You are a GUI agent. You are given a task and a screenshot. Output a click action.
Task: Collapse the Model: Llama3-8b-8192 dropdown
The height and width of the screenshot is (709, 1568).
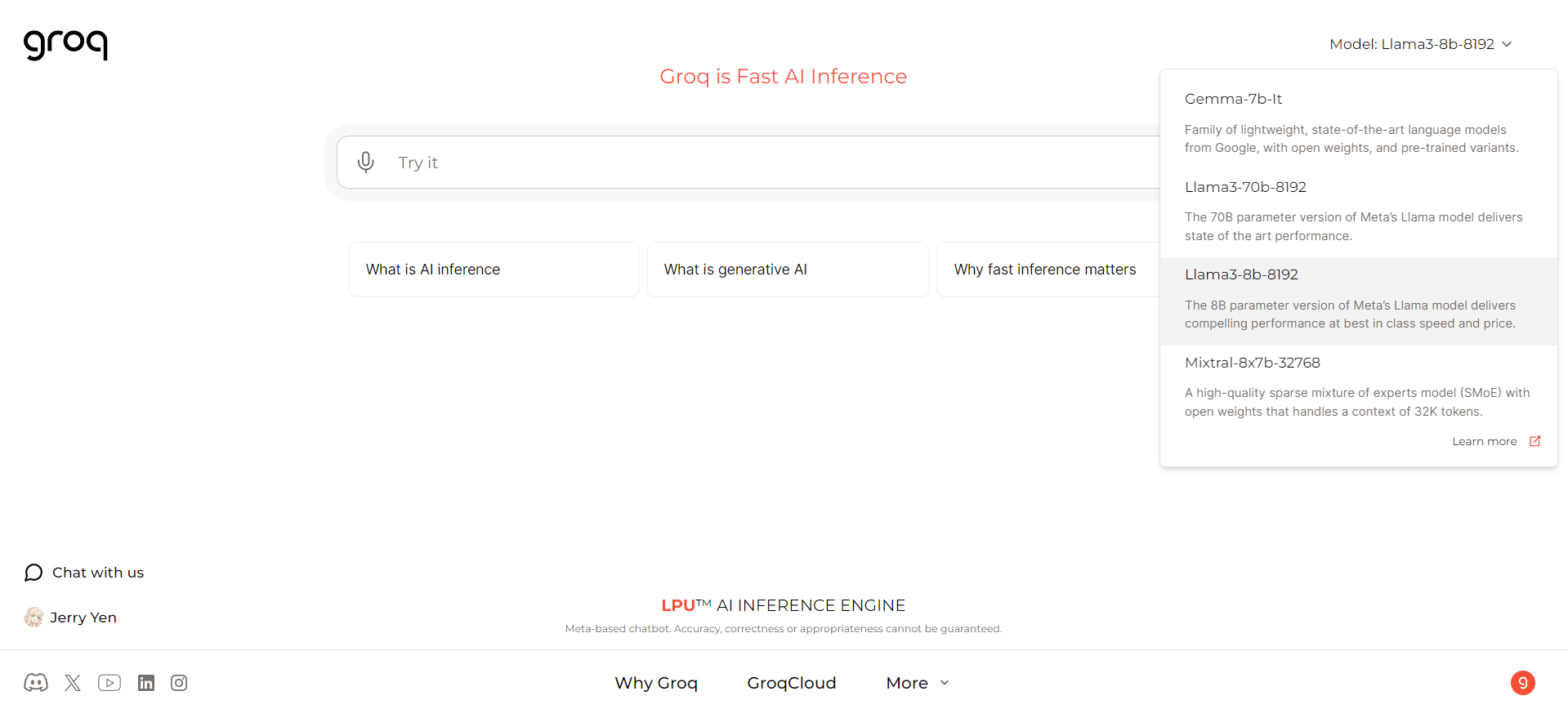(1421, 44)
